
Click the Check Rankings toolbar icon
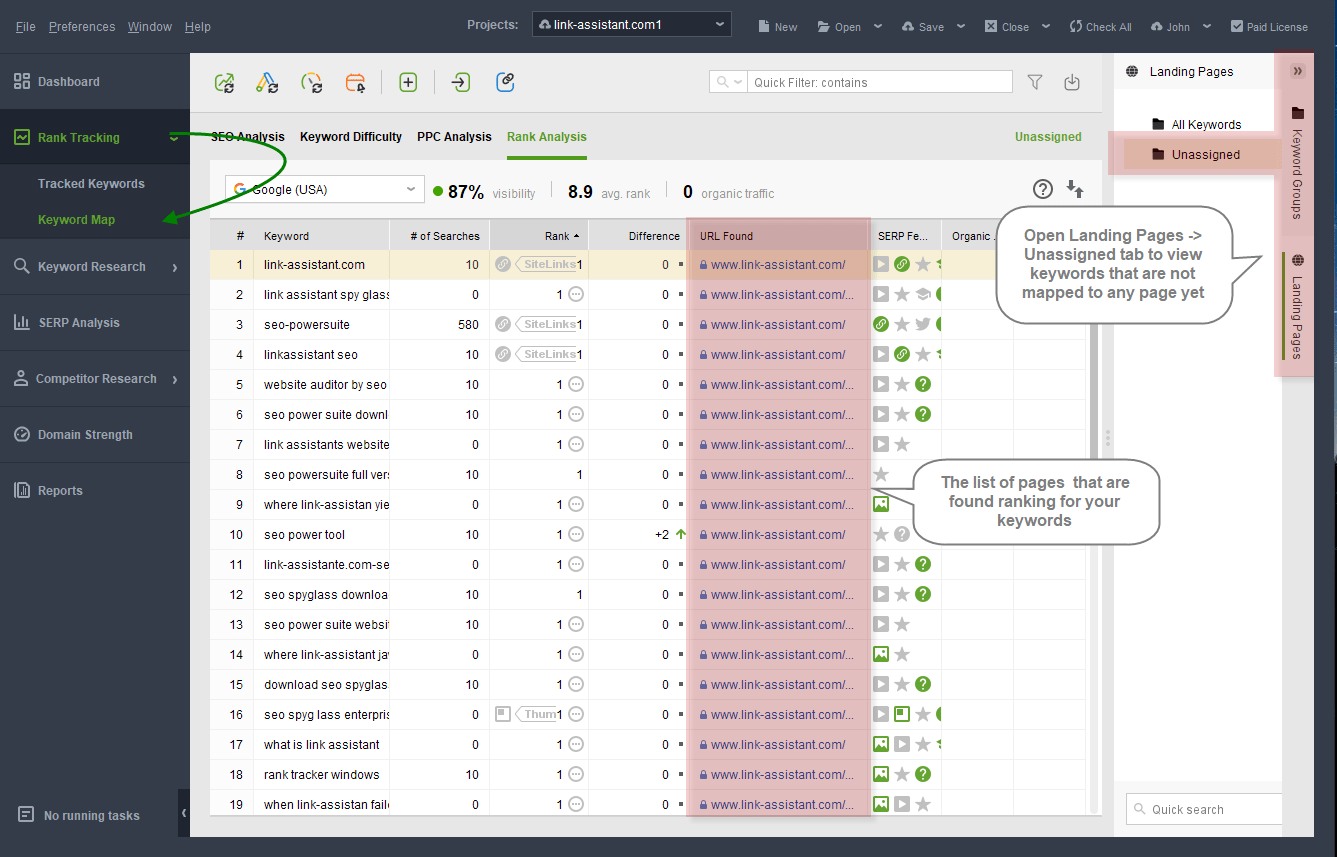click(x=225, y=83)
